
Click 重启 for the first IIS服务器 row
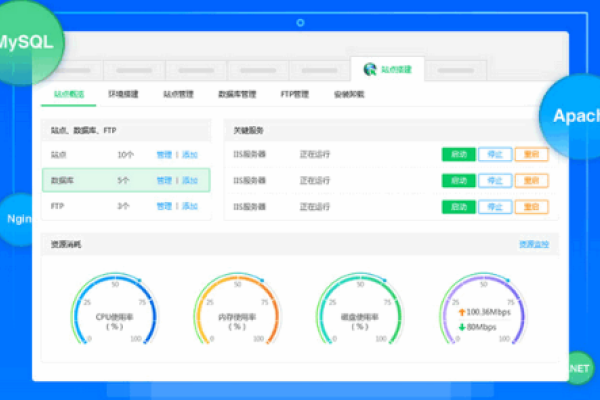click(x=532, y=154)
